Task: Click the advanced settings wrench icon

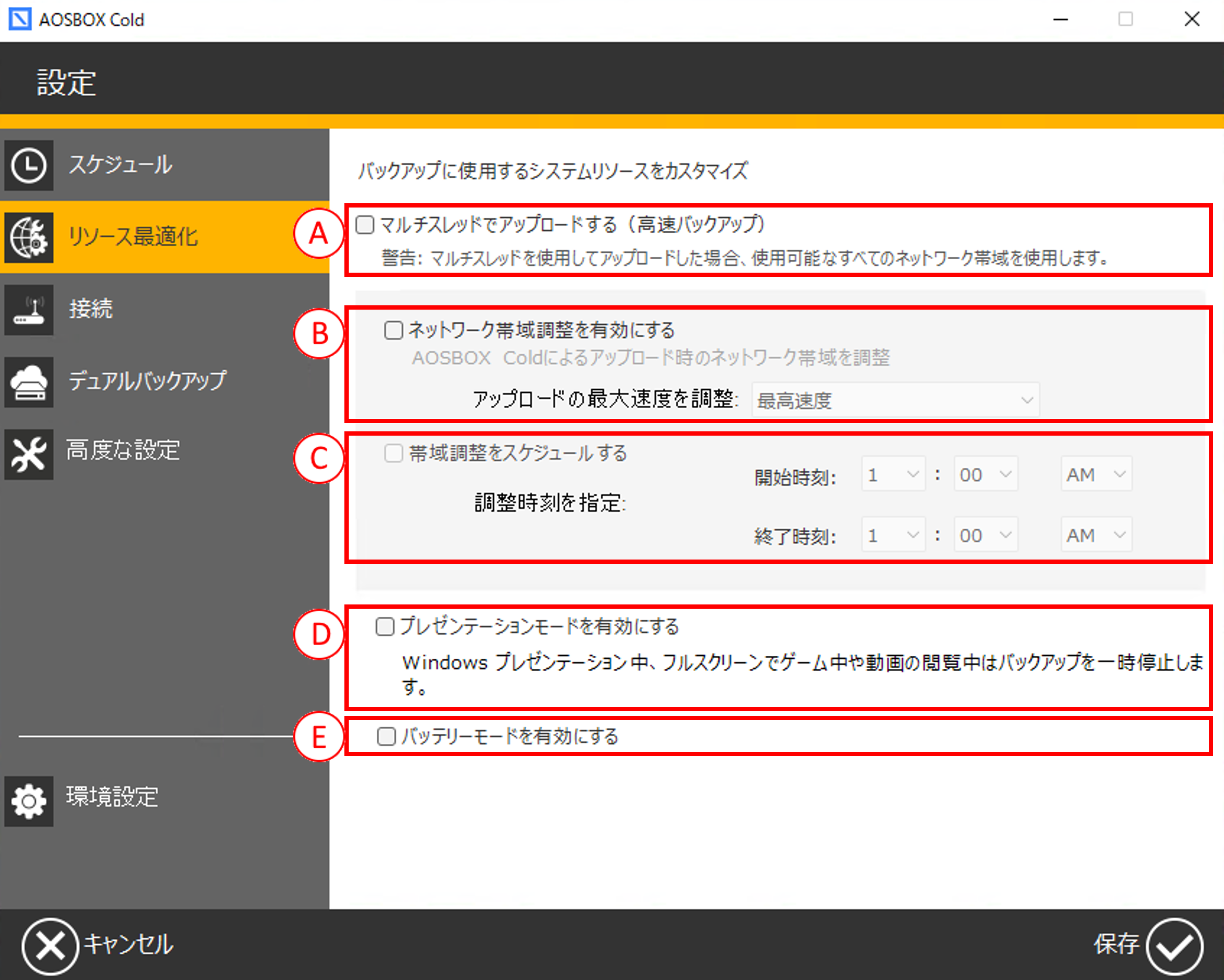Action: [29, 454]
